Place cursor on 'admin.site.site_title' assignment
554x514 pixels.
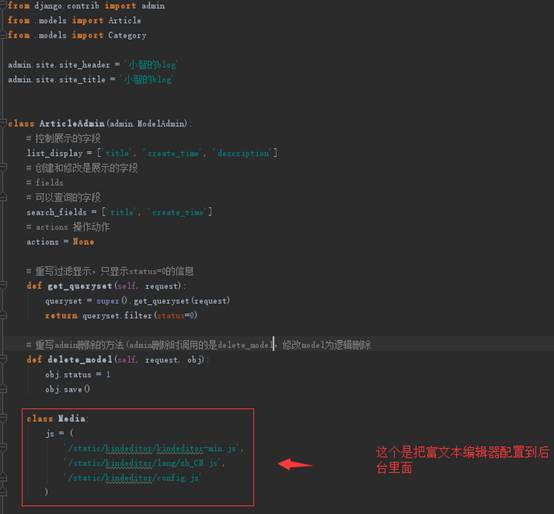(x=90, y=79)
